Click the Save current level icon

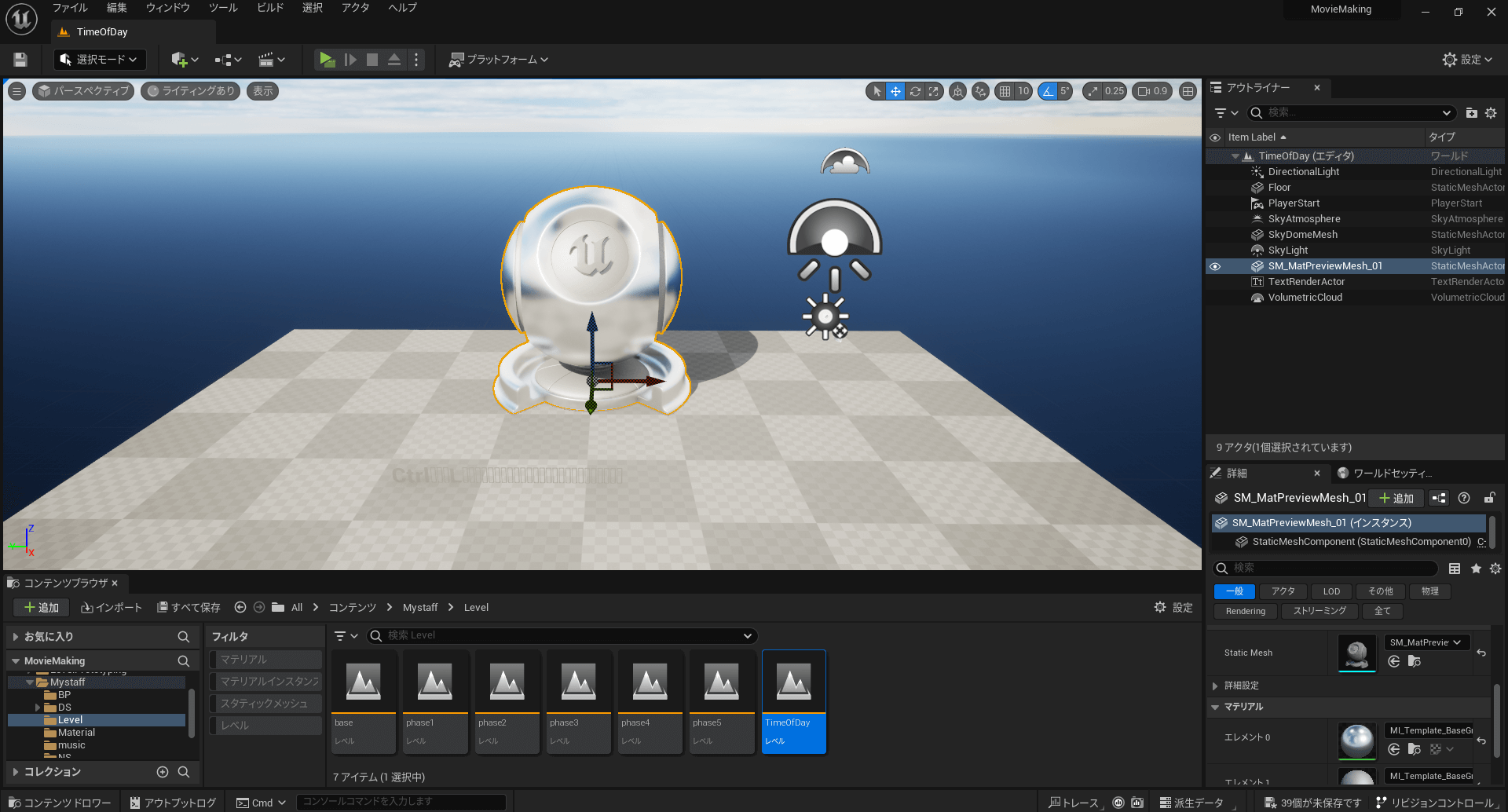[20, 60]
